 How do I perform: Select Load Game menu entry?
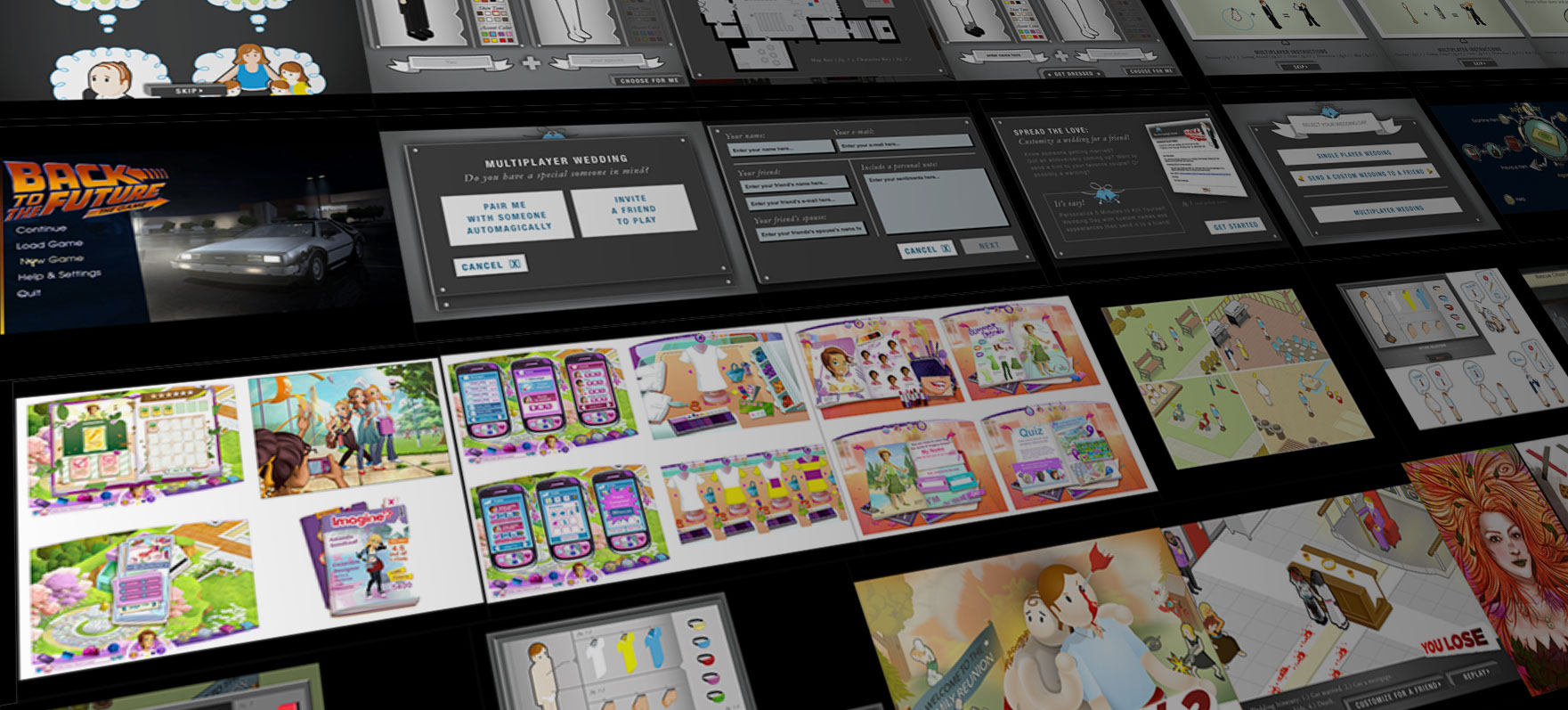click(x=49, y=244)
